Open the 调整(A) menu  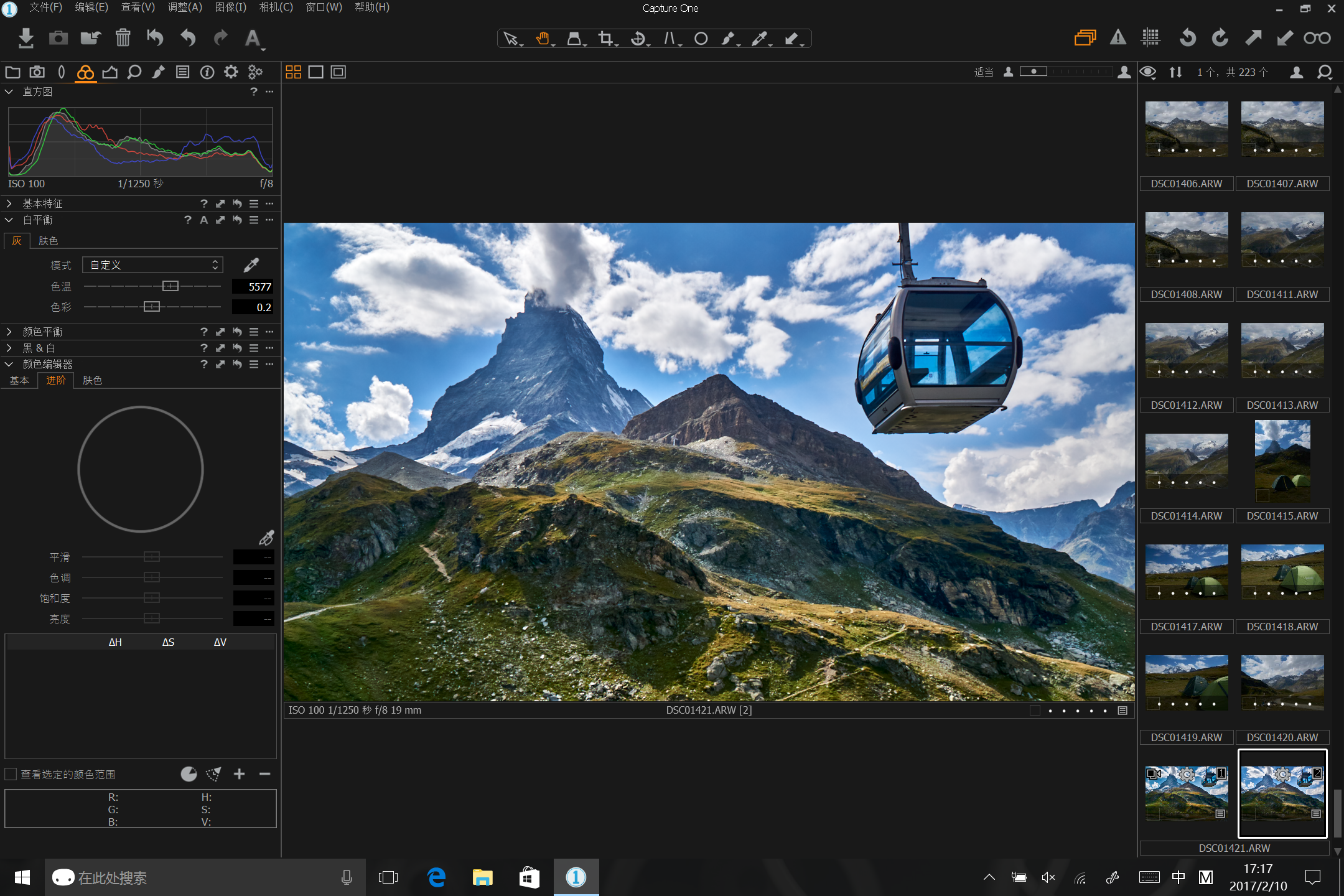tap(185, 7)
